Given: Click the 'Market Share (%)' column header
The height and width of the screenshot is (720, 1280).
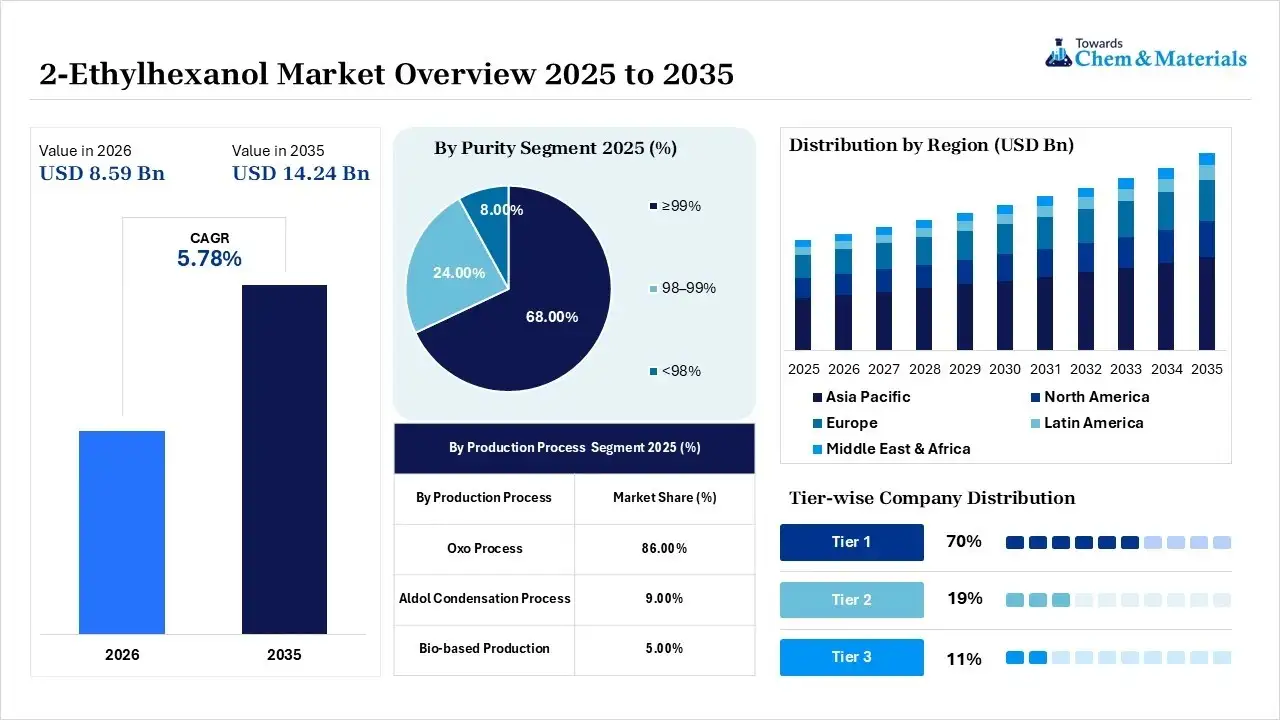Looking at the screenshot, I should (665, 498).
